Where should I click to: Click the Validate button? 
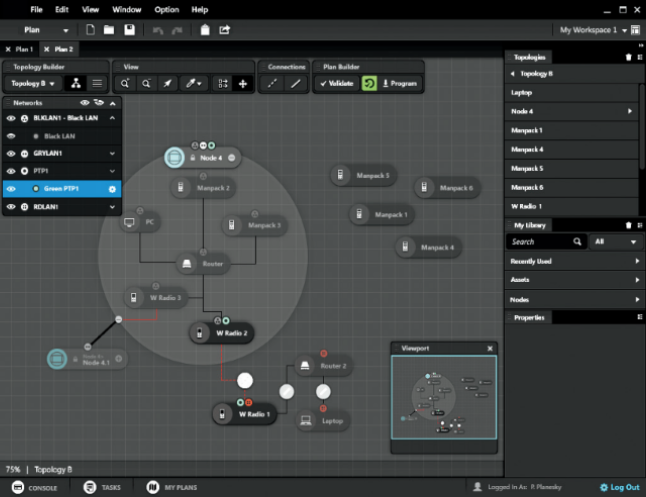(x=337, y=84)
